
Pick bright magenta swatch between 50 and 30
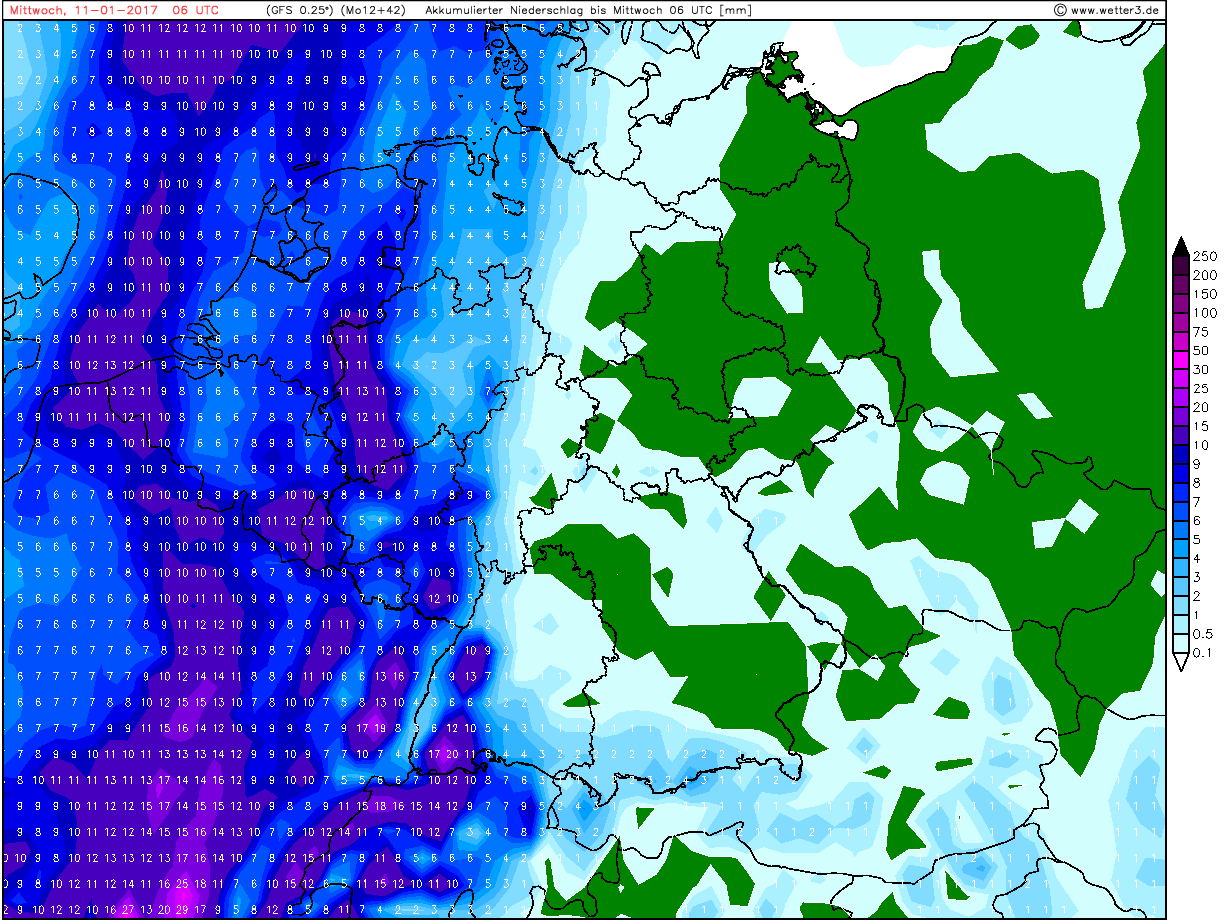[x=1180, y=360]
